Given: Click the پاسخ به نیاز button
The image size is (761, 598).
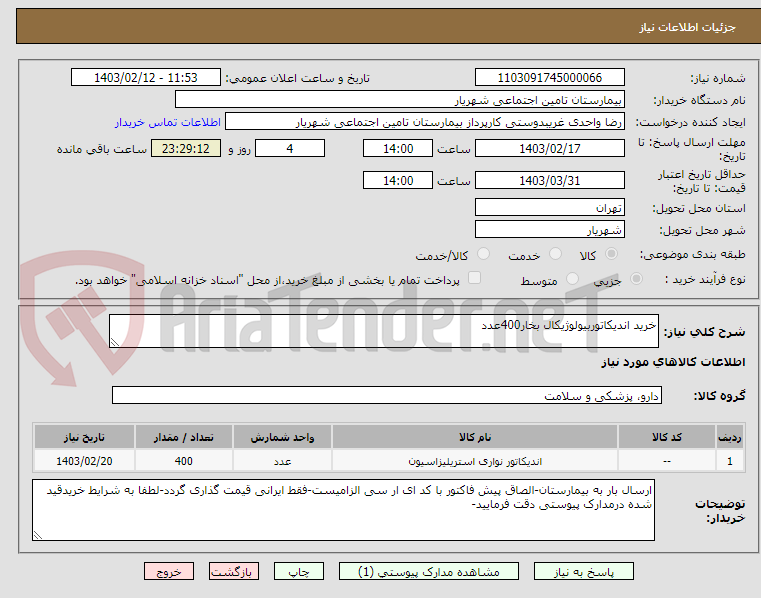Looking at the screenshot, I should click(584, 571).
